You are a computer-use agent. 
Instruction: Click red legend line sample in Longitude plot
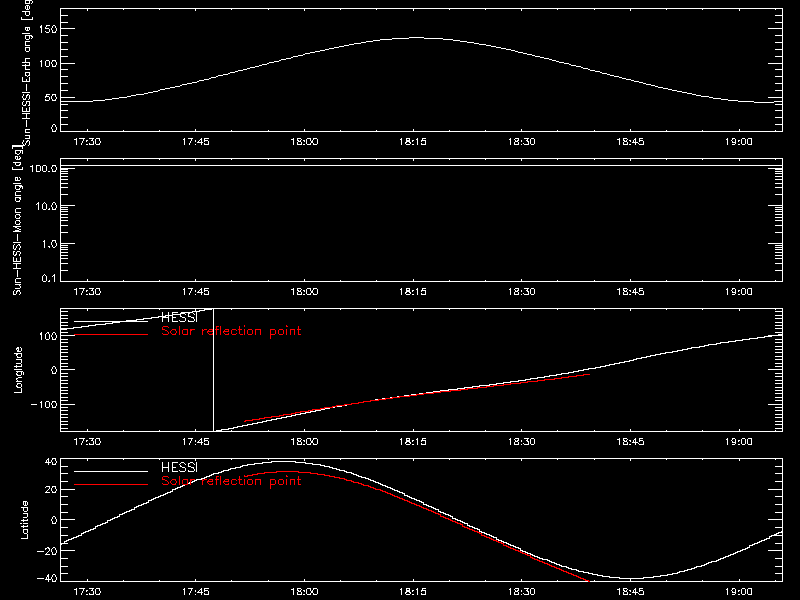(111, 335)
